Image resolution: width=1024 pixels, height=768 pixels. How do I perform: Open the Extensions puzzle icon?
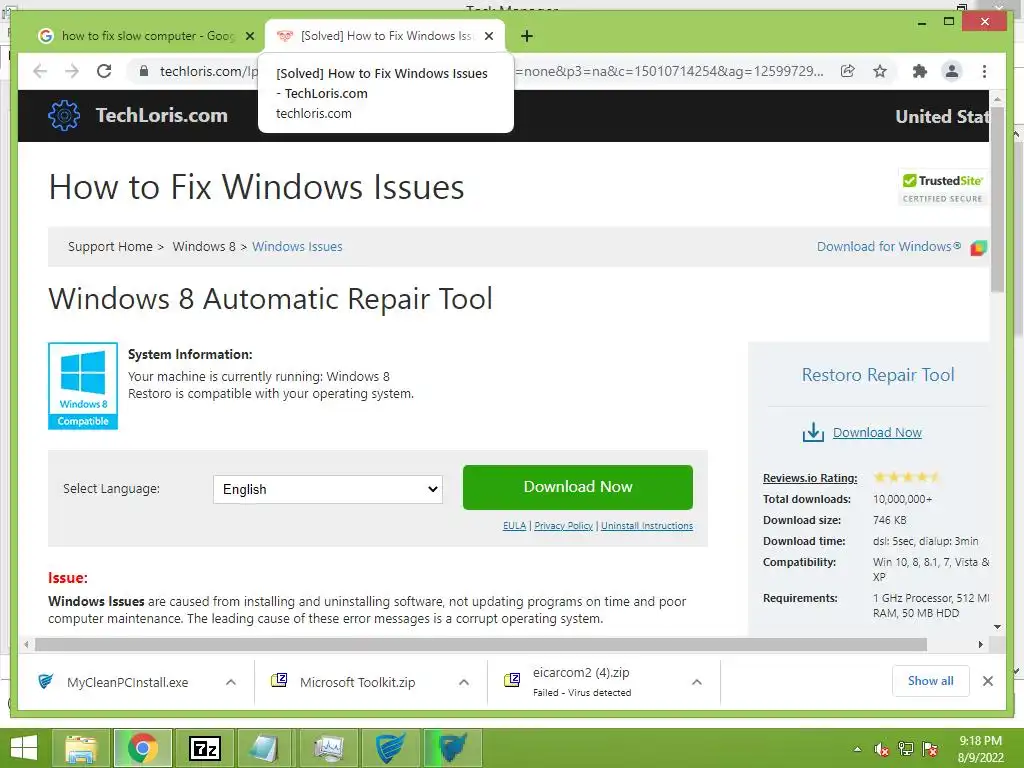tap(920, 71)
